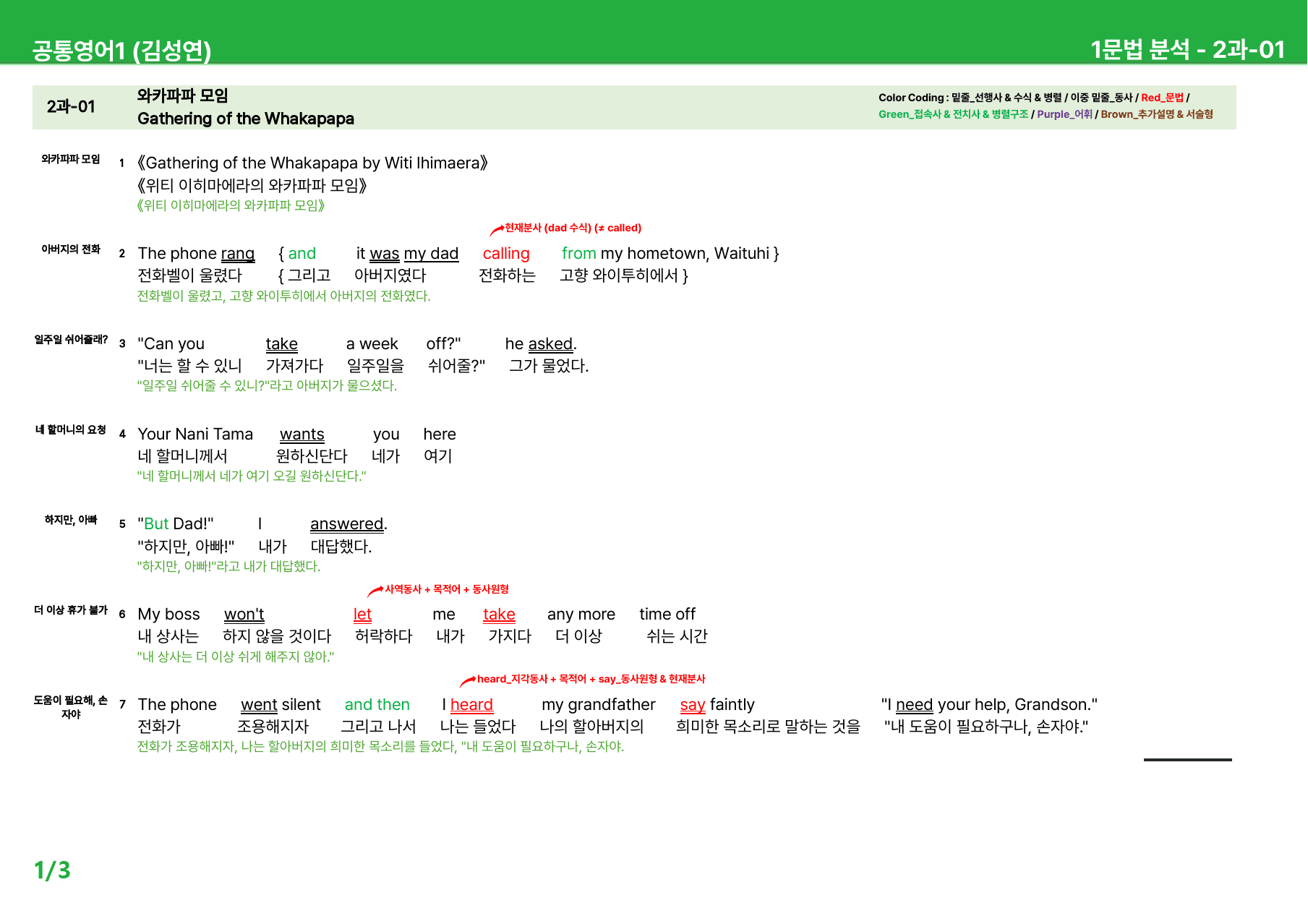Click the underlined word asked
The width and height of the screenshot is (1308, 924).
pyautogui.click(x=551, y=344)
